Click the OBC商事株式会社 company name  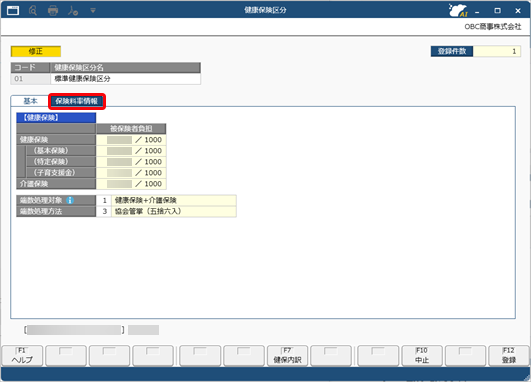[493, 27]
